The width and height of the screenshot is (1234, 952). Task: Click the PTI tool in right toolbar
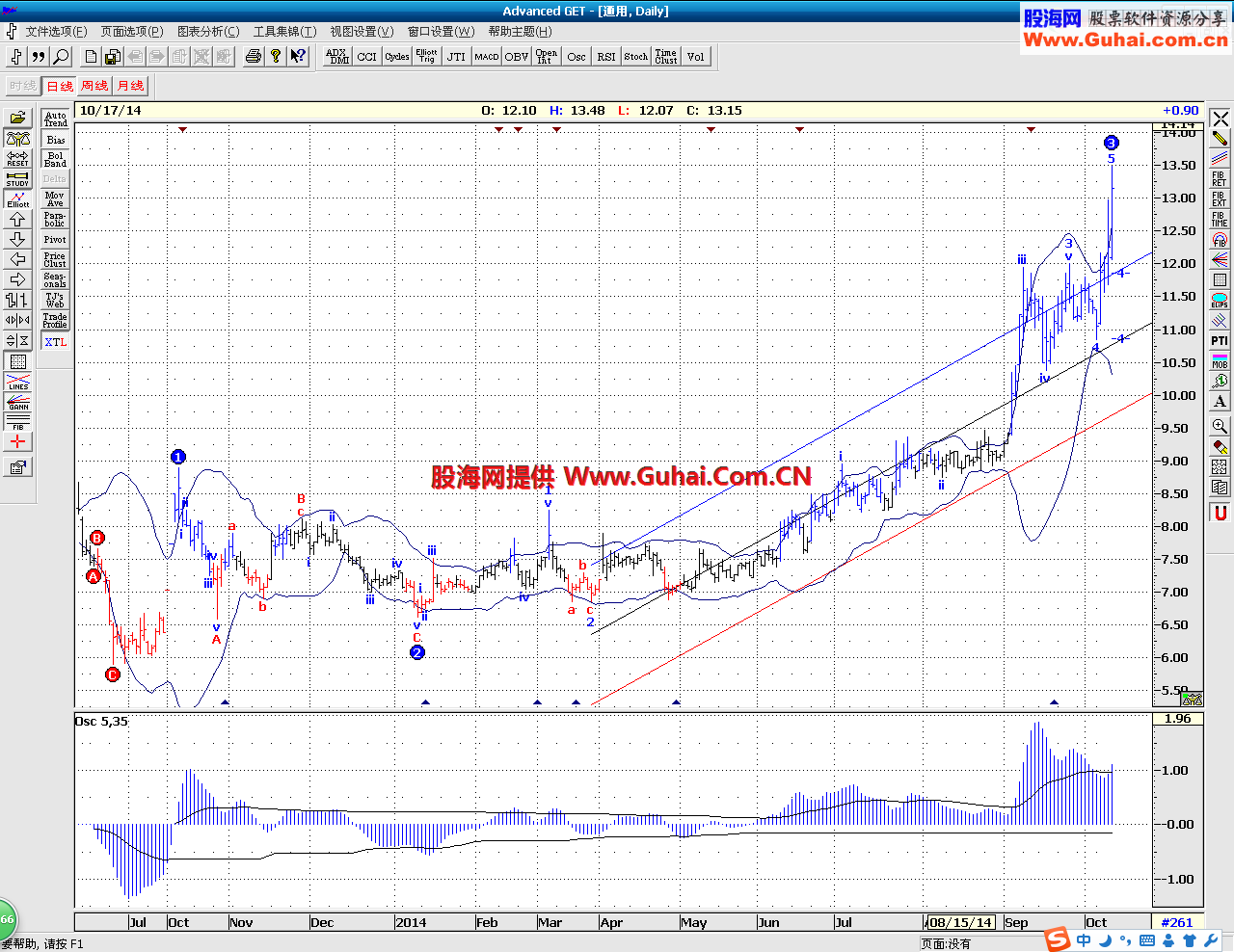pyautogui.click(x=1220, y=341)
